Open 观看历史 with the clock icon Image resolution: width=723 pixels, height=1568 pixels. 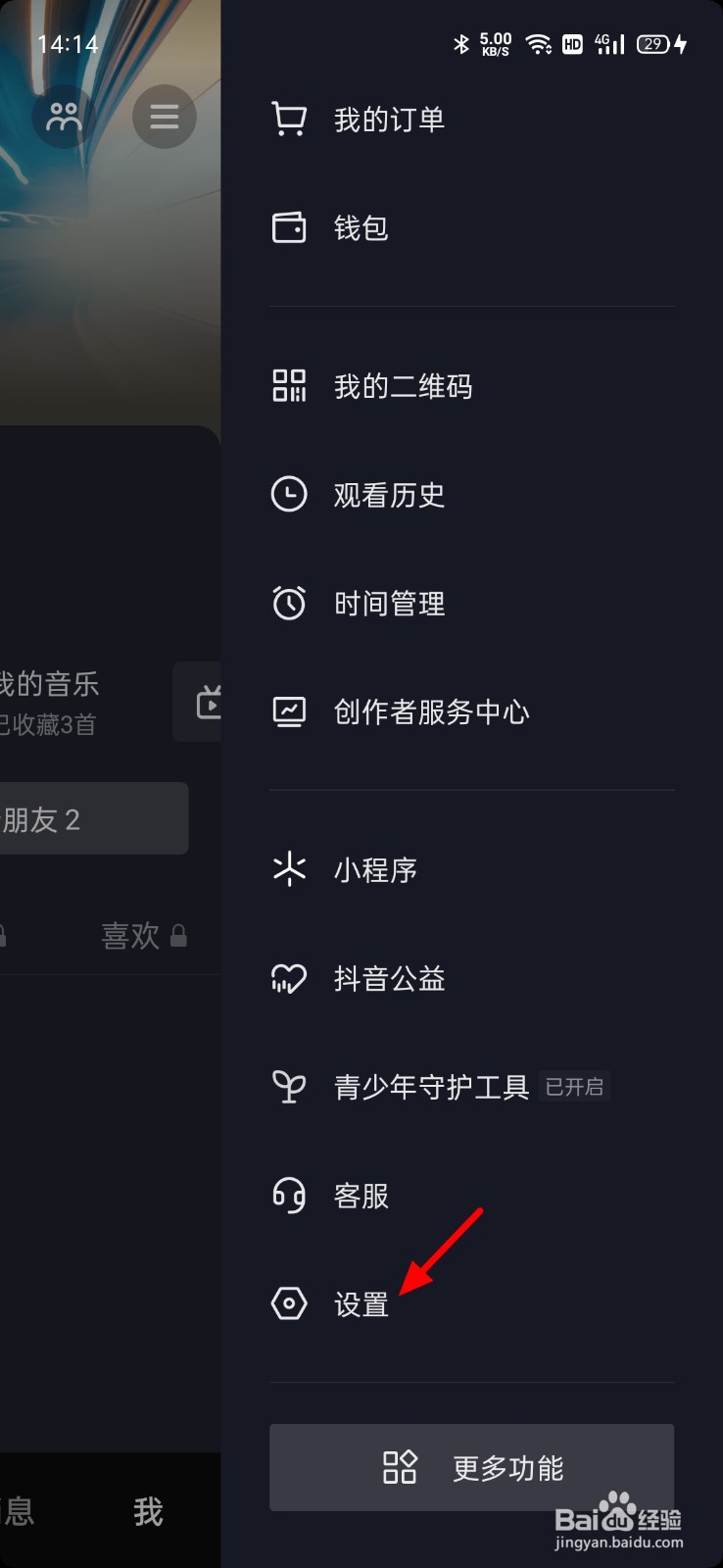pos(288,495)
